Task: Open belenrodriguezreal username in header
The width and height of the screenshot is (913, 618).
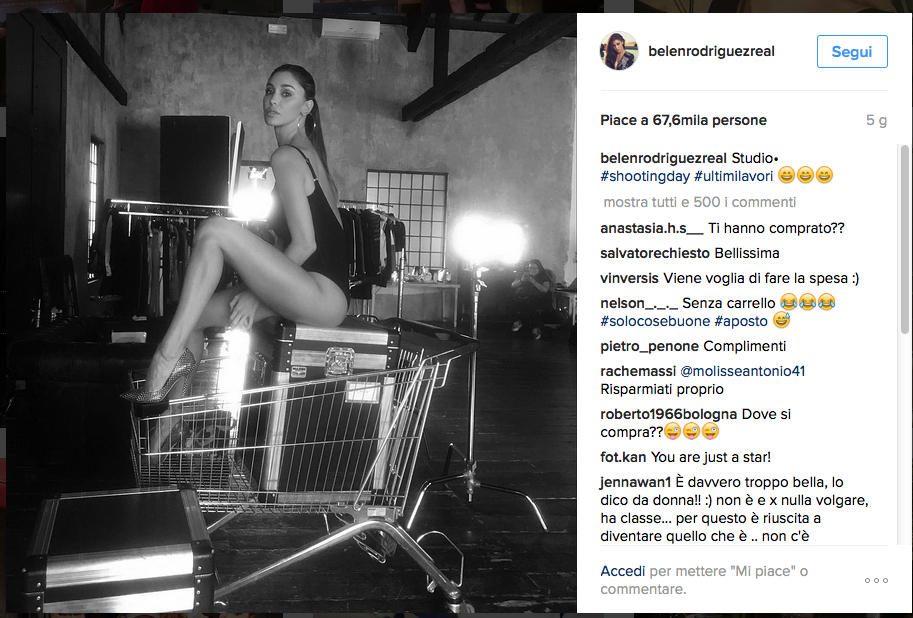Action: (711, 51)
